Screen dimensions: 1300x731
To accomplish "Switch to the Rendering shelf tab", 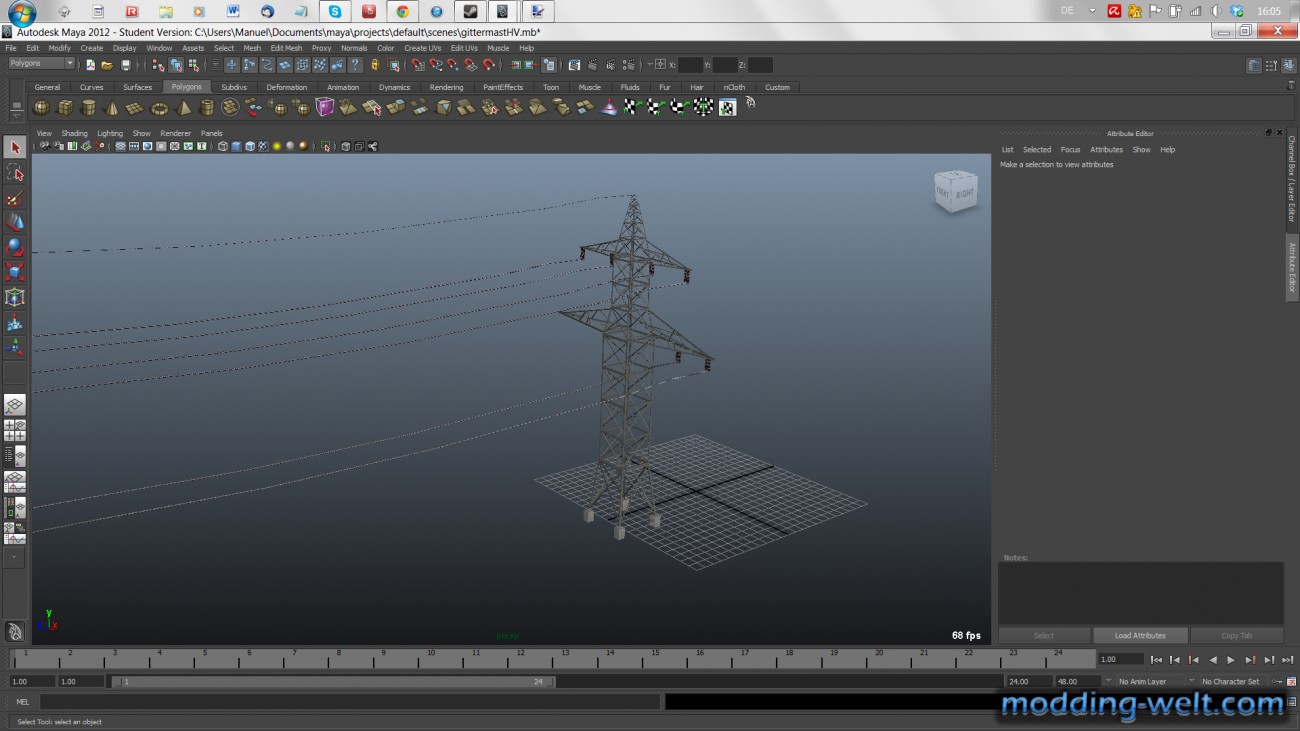I will pyautogui.click(x=446, y=87).
